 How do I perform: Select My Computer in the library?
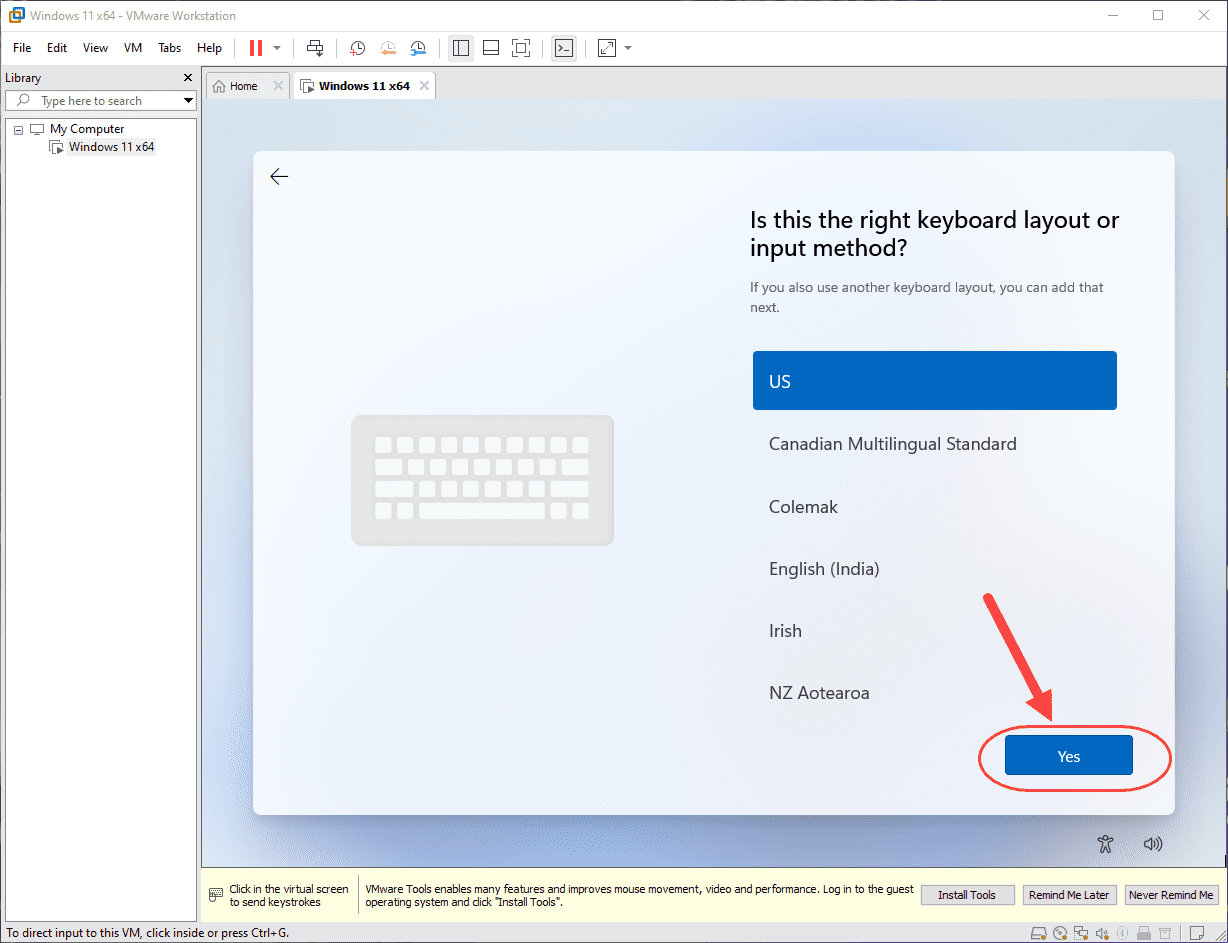87,129
